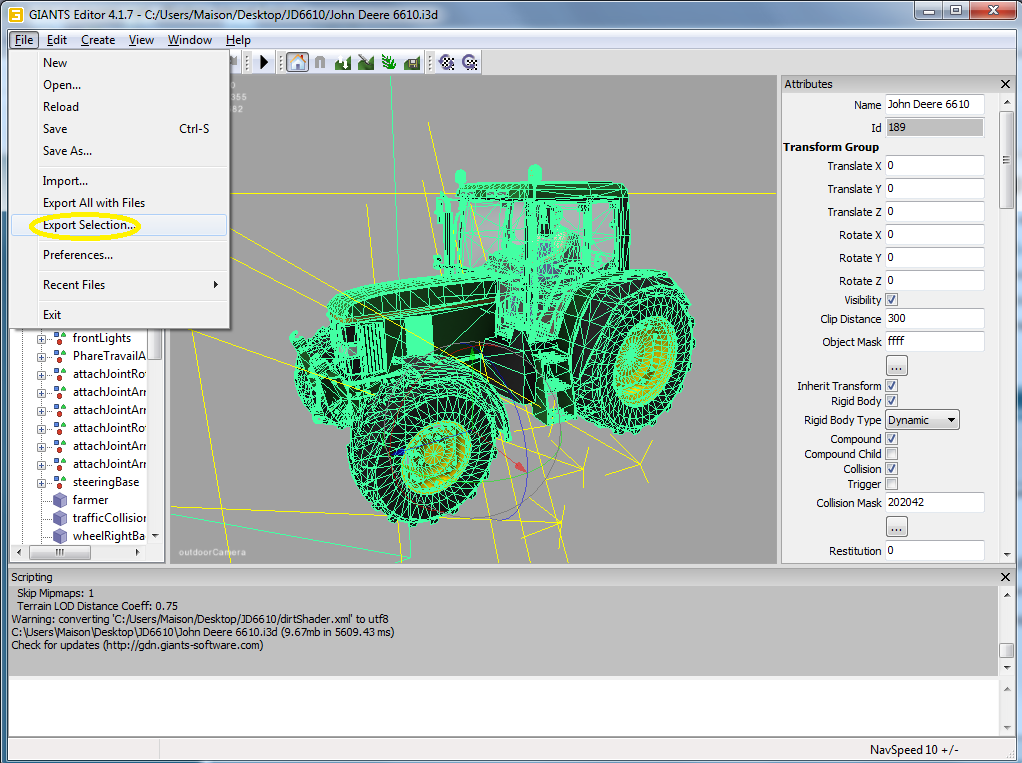
Task: Toggle the Visibility checkbox
Action: click(892, 300)
